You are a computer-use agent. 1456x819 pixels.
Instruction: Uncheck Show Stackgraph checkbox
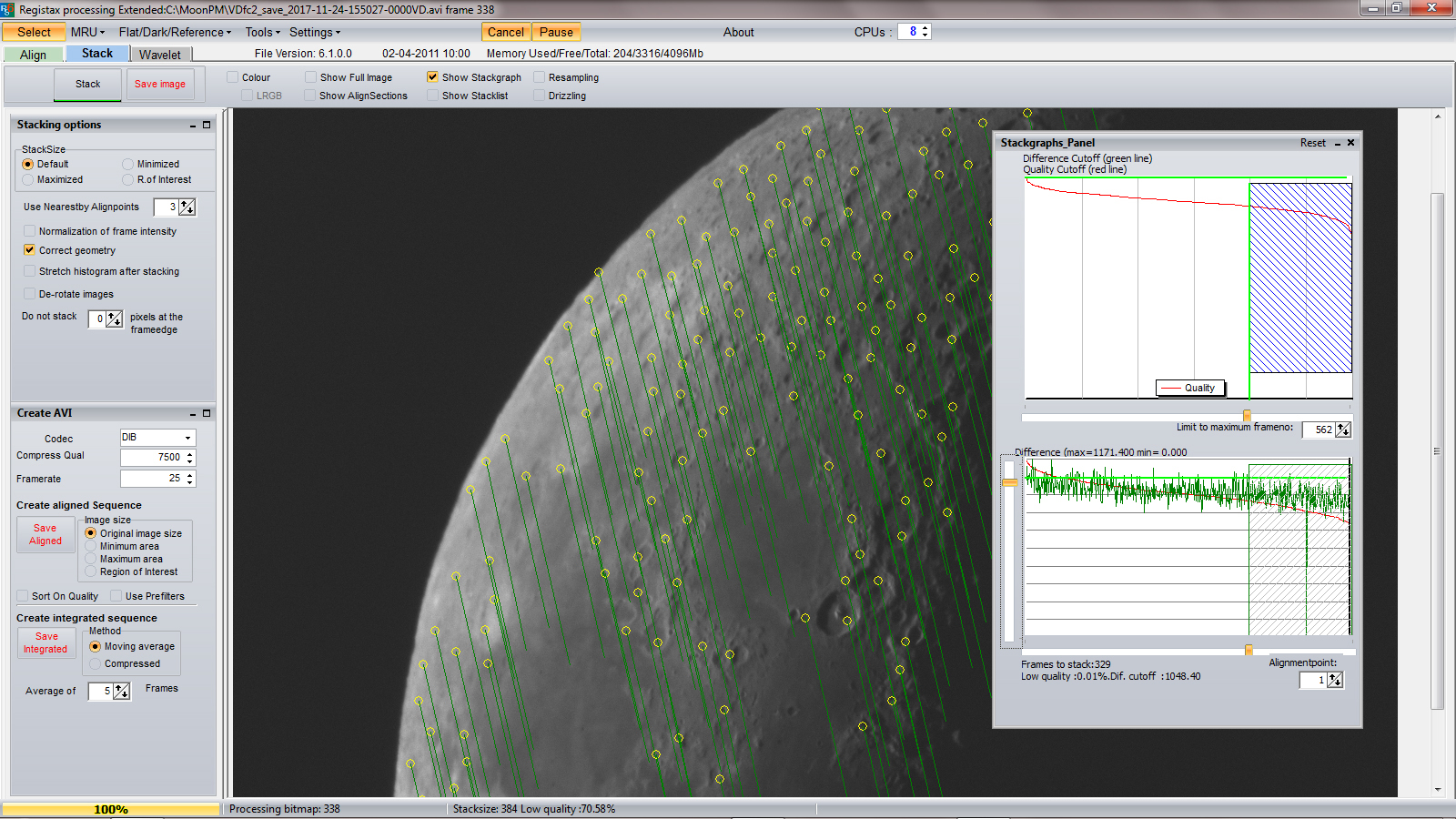click(433, 77)
